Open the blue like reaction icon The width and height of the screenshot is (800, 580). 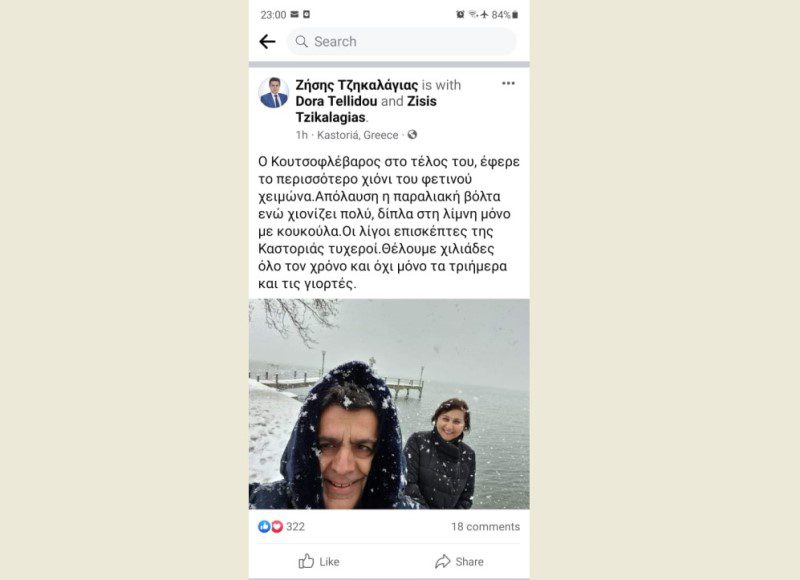(x=264, y=526)
